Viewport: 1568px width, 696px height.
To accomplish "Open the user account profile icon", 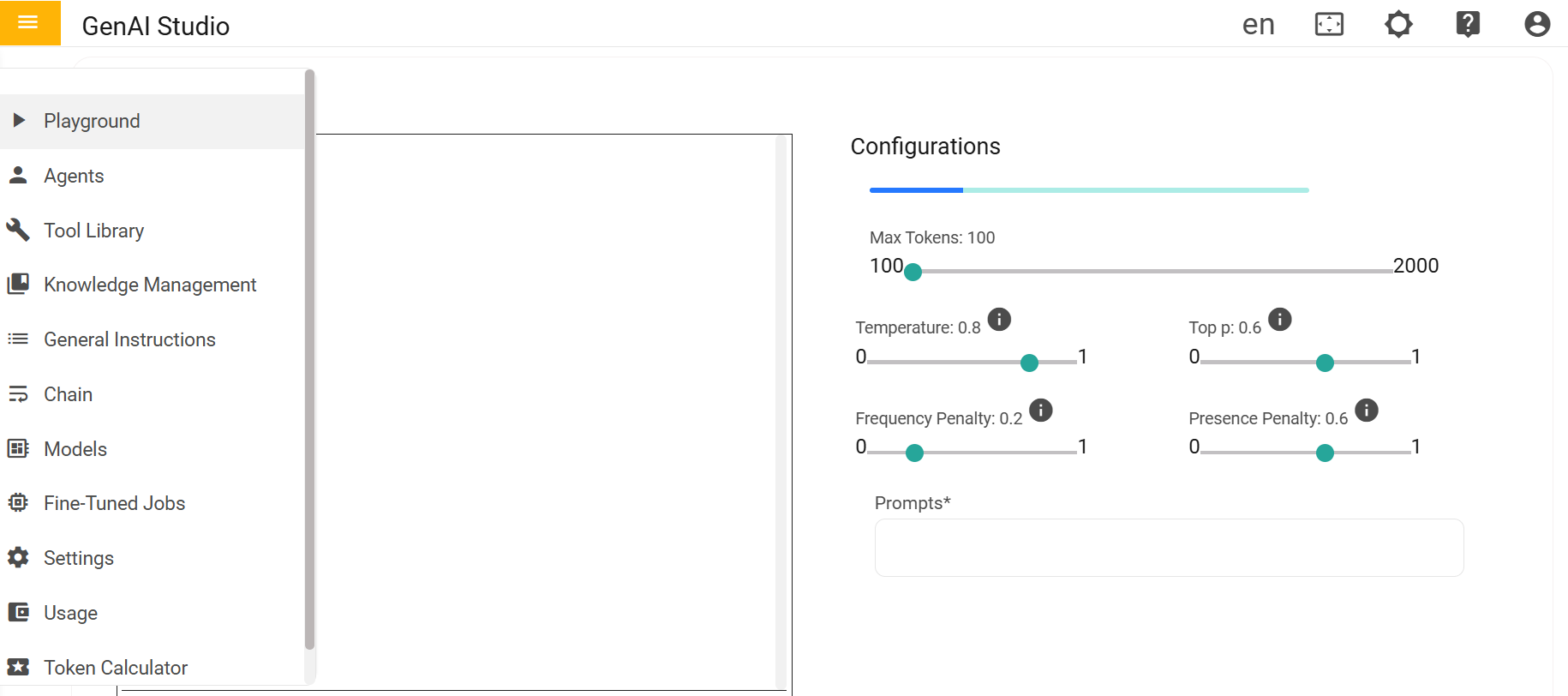I will 1537,24.
